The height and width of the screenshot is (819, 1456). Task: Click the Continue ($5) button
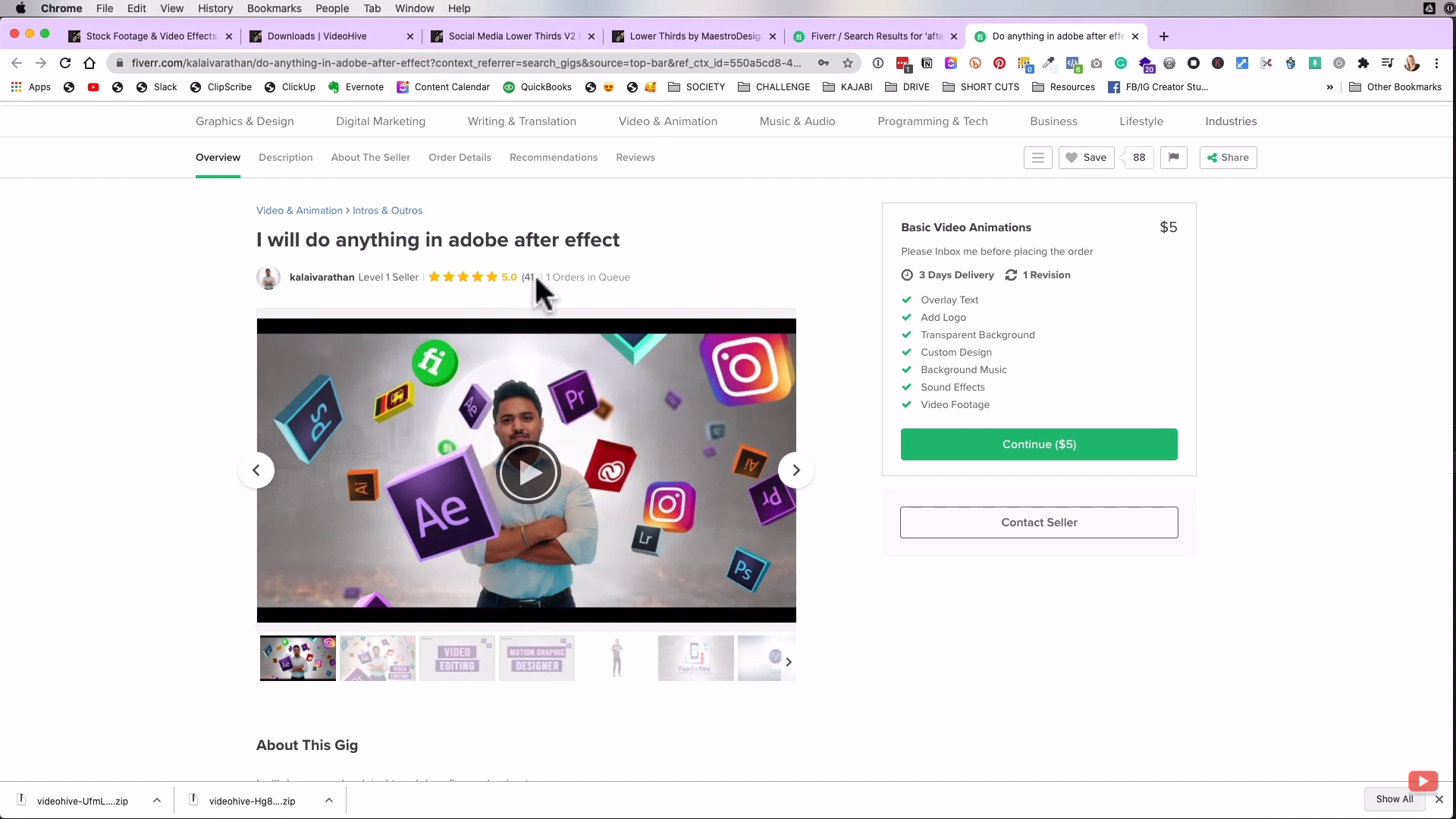coord(1038,444)
